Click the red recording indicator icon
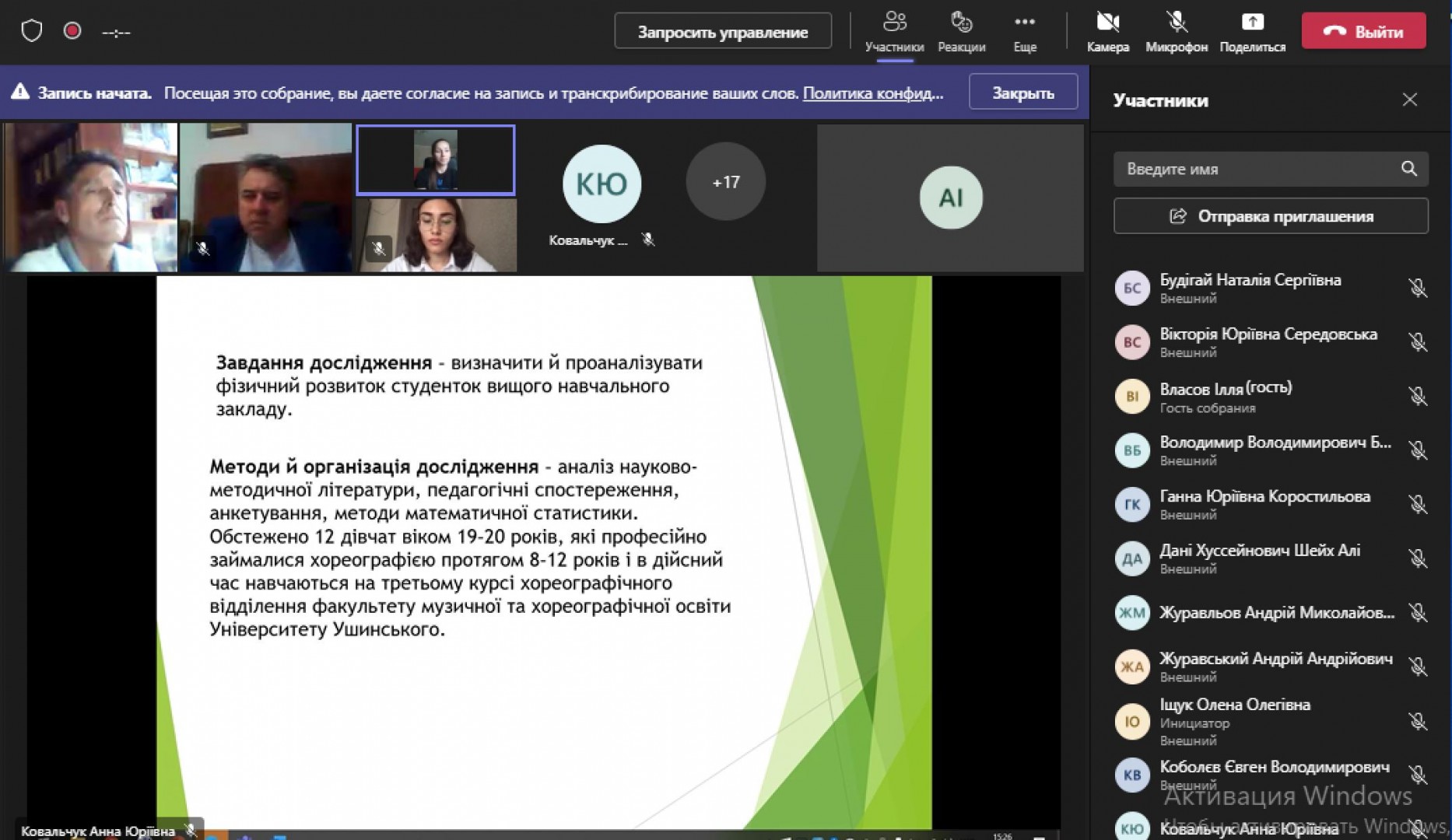Image resolution: width=1452 pixels, height=840 pixels. coord(72,32)
